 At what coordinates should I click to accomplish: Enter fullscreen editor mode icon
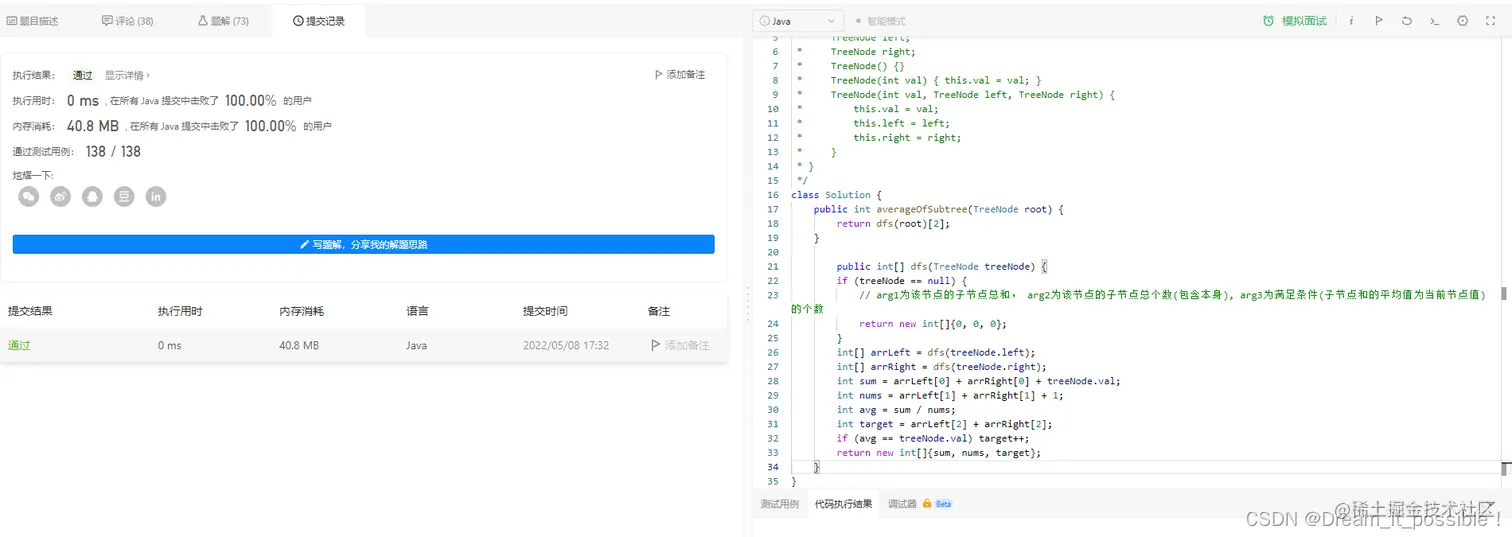click(x=1491, y=20)
